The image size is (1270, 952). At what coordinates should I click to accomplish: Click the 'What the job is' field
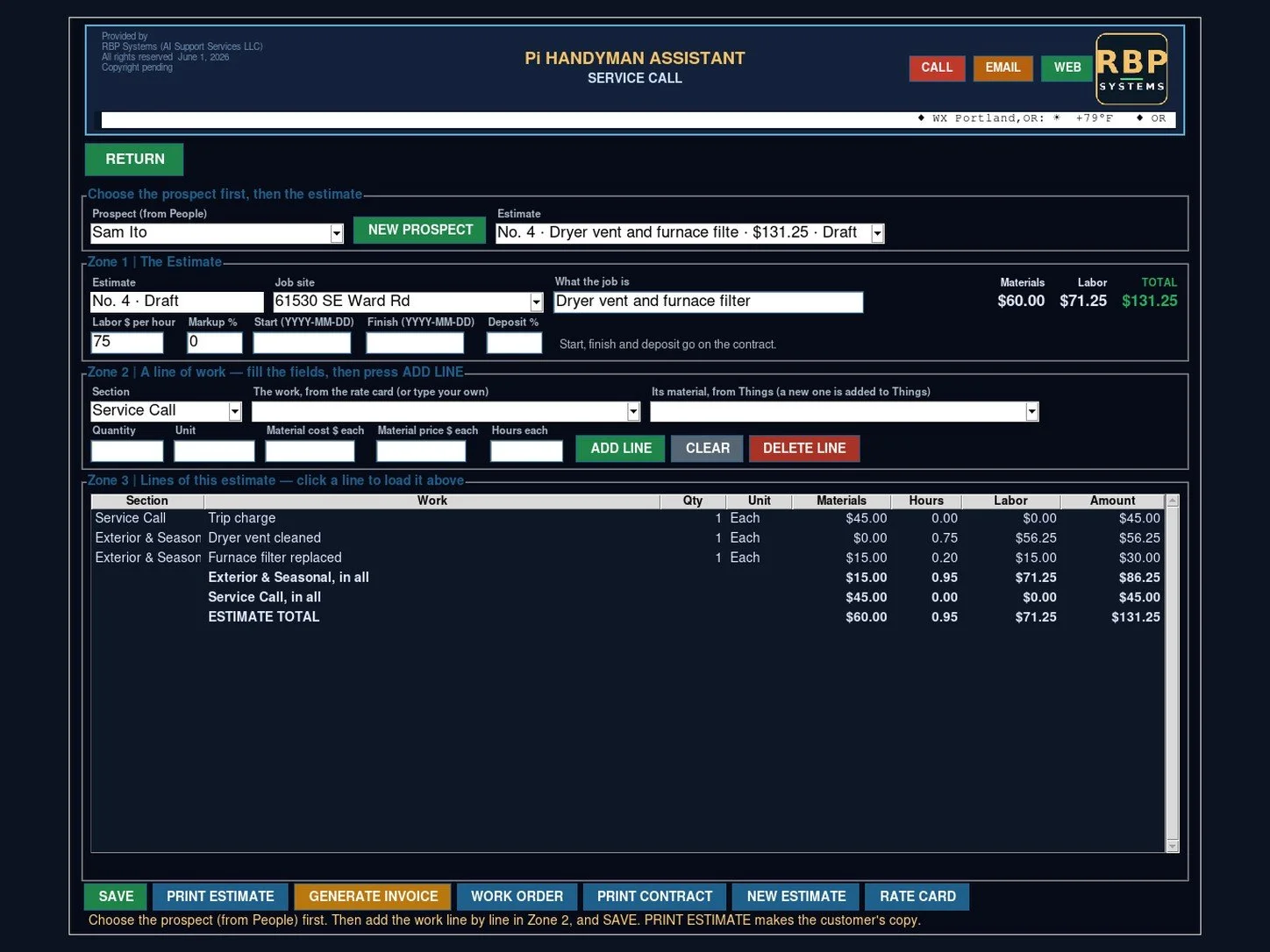pos(709,302)
